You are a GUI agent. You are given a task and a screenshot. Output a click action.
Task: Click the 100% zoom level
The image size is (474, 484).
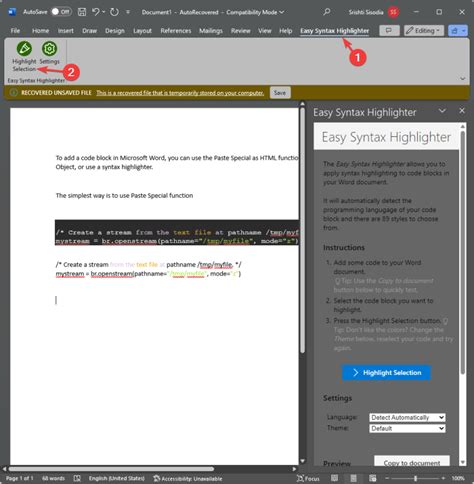tap(458, 478)
